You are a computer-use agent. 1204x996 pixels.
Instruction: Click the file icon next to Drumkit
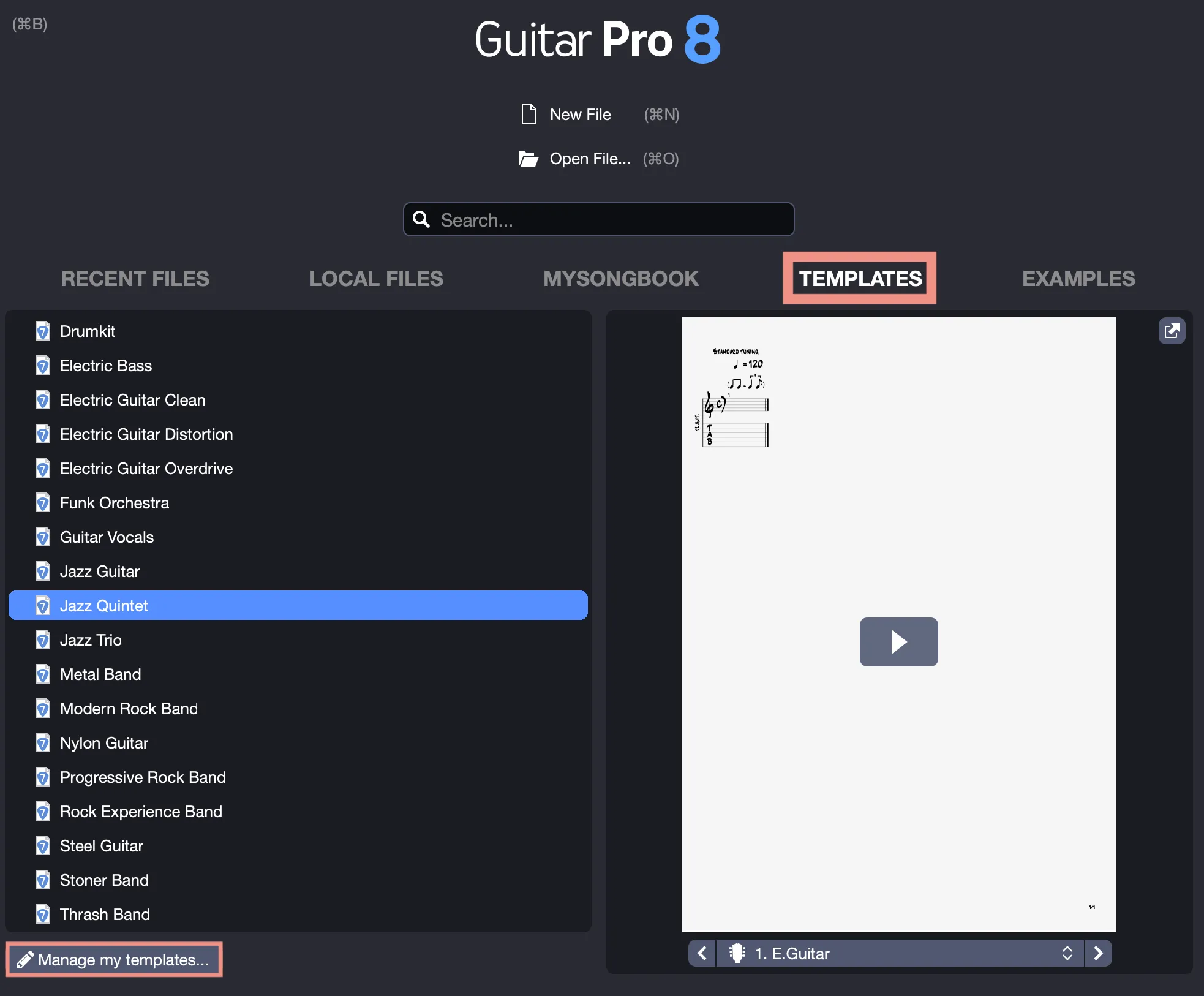click(x=43, y=331)
